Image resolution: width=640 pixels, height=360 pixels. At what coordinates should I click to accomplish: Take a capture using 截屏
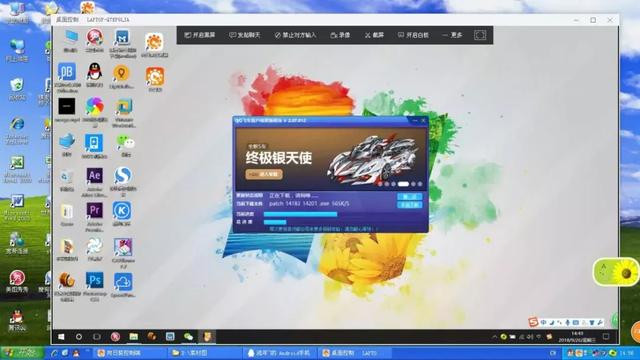(374, 35)
